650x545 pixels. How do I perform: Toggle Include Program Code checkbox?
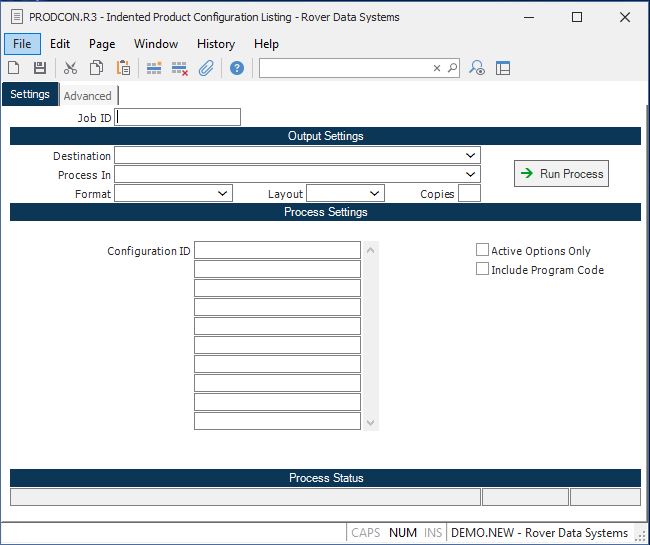pos(483,269)
